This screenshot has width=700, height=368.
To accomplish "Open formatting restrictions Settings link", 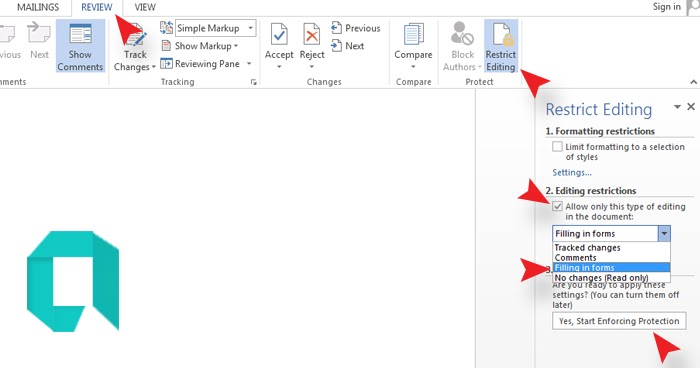I will point(572,172).
